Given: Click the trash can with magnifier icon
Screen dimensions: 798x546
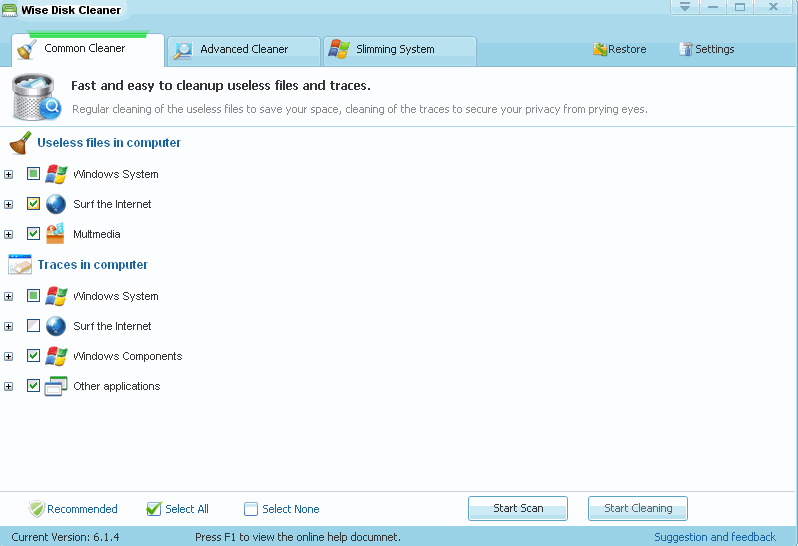Looking at the screenshot, I should [36, 97].
